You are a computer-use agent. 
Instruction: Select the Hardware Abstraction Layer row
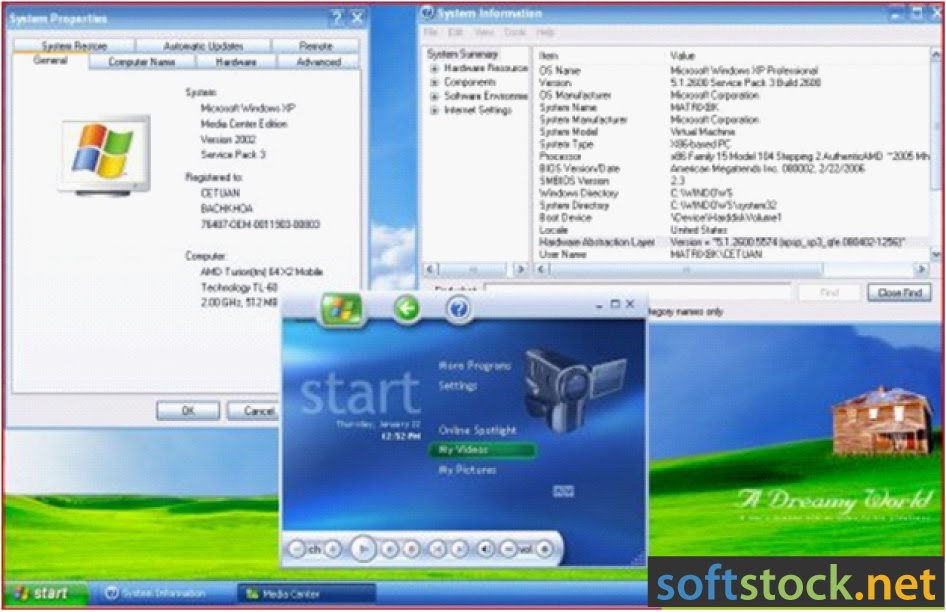click(x=733, y=242)
